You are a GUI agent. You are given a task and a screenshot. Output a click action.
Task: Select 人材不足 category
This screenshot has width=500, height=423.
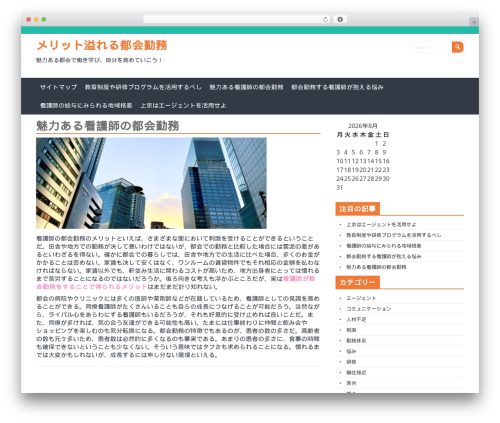[x=356, y=319]
